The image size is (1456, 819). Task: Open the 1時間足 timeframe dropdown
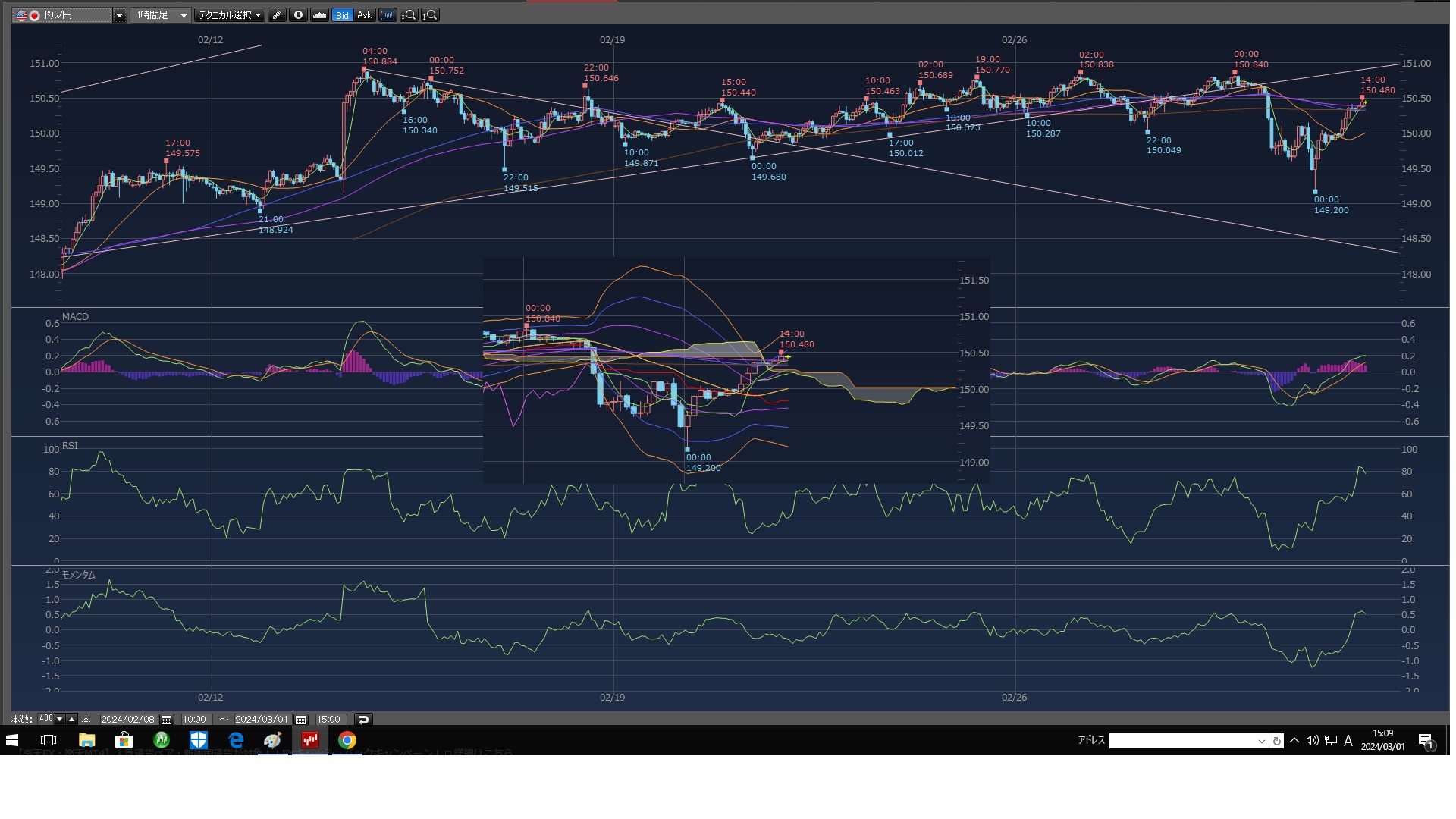tap(184, 15)
